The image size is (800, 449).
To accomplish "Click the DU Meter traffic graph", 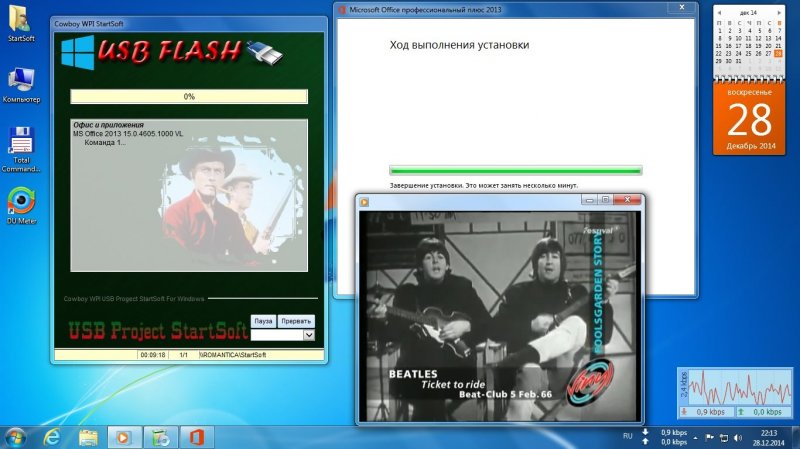I will 739,387.
